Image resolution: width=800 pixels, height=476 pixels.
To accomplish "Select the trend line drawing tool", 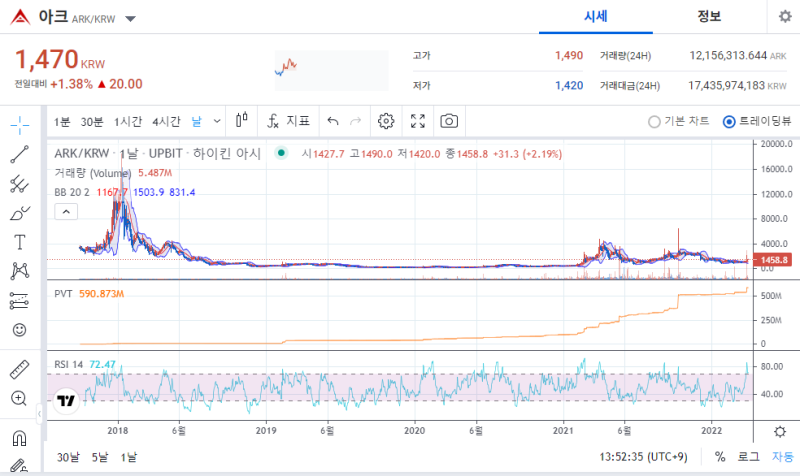I will 19,154.
